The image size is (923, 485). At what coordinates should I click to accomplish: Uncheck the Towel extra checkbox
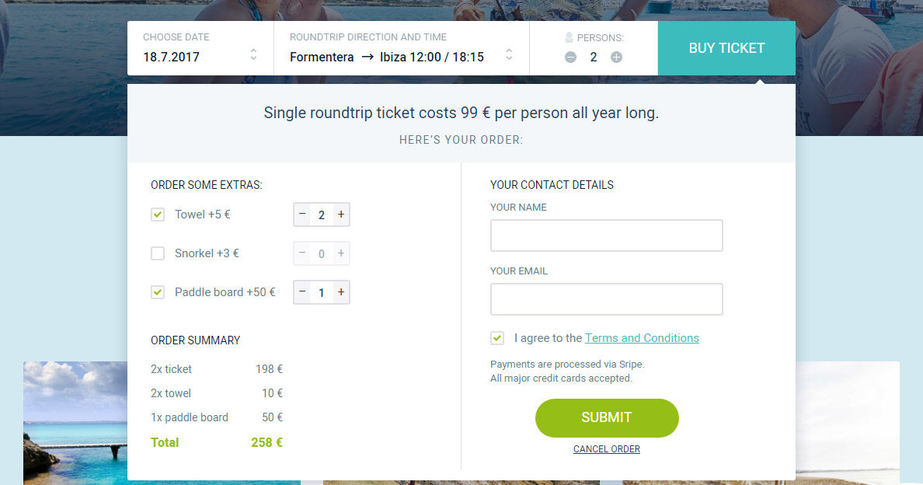158,215
